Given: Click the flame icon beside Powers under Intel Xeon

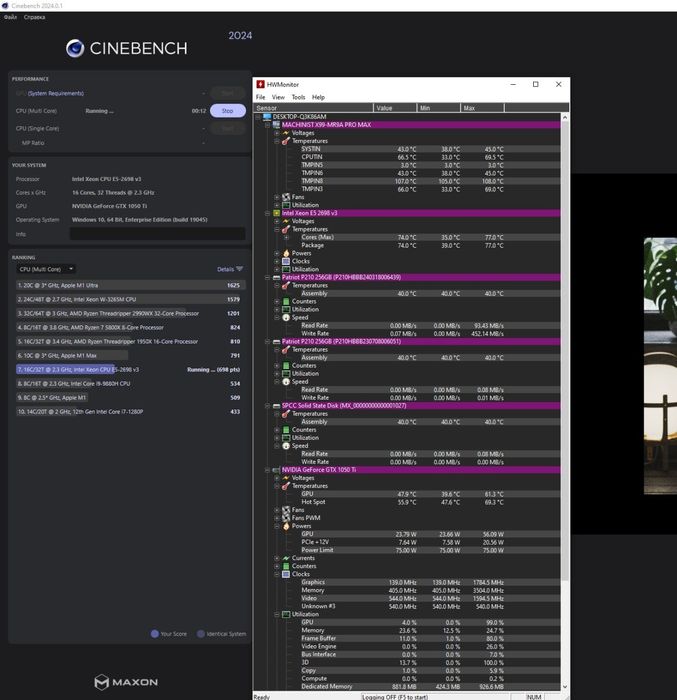Looking at the screenshot, I should [x=286, y=253].
